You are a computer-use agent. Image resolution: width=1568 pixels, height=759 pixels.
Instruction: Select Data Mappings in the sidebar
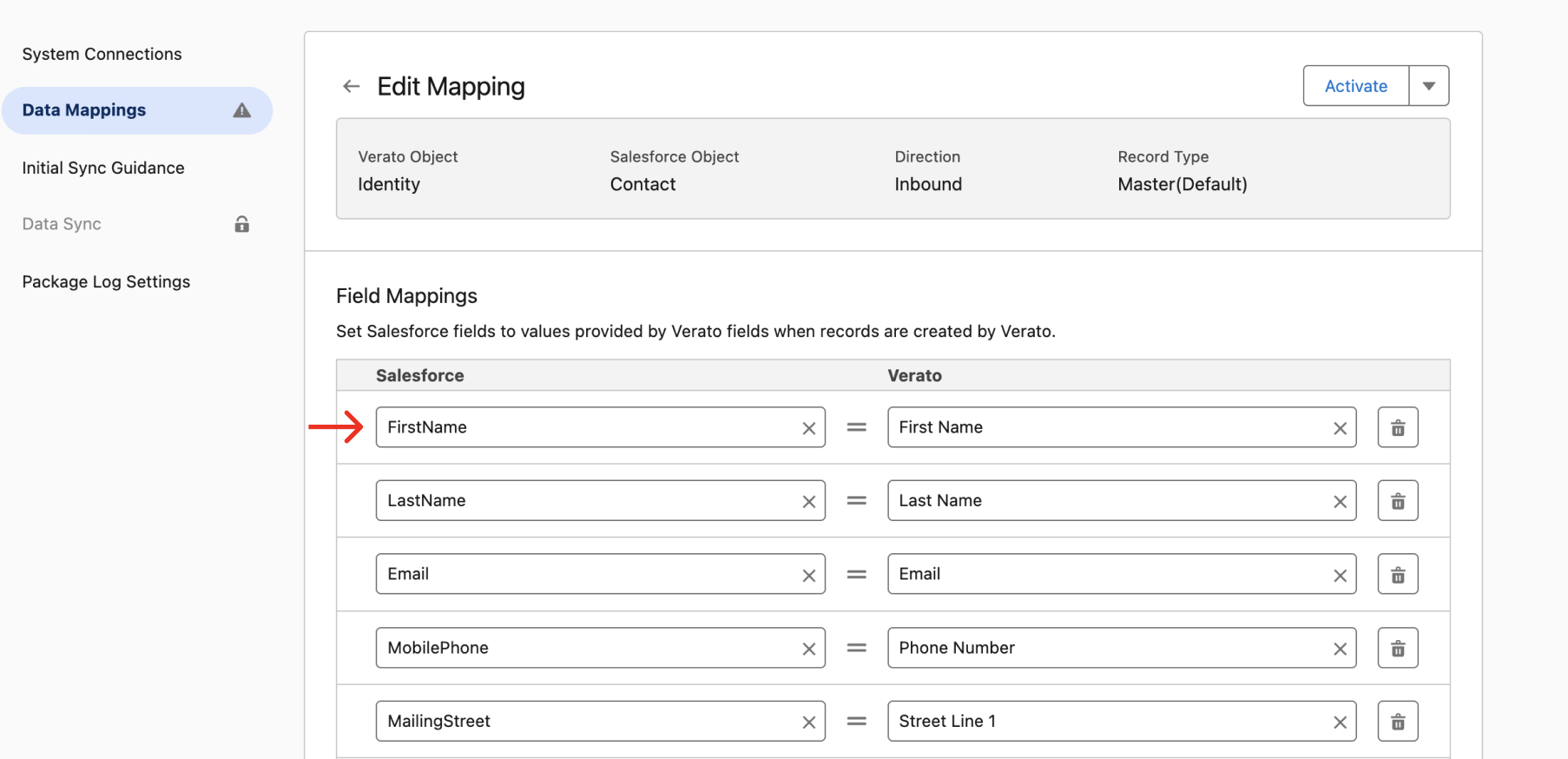click(137, 110)
